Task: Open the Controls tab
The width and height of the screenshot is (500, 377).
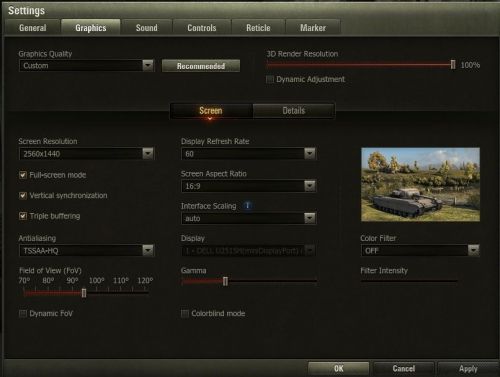Action: 202,28
